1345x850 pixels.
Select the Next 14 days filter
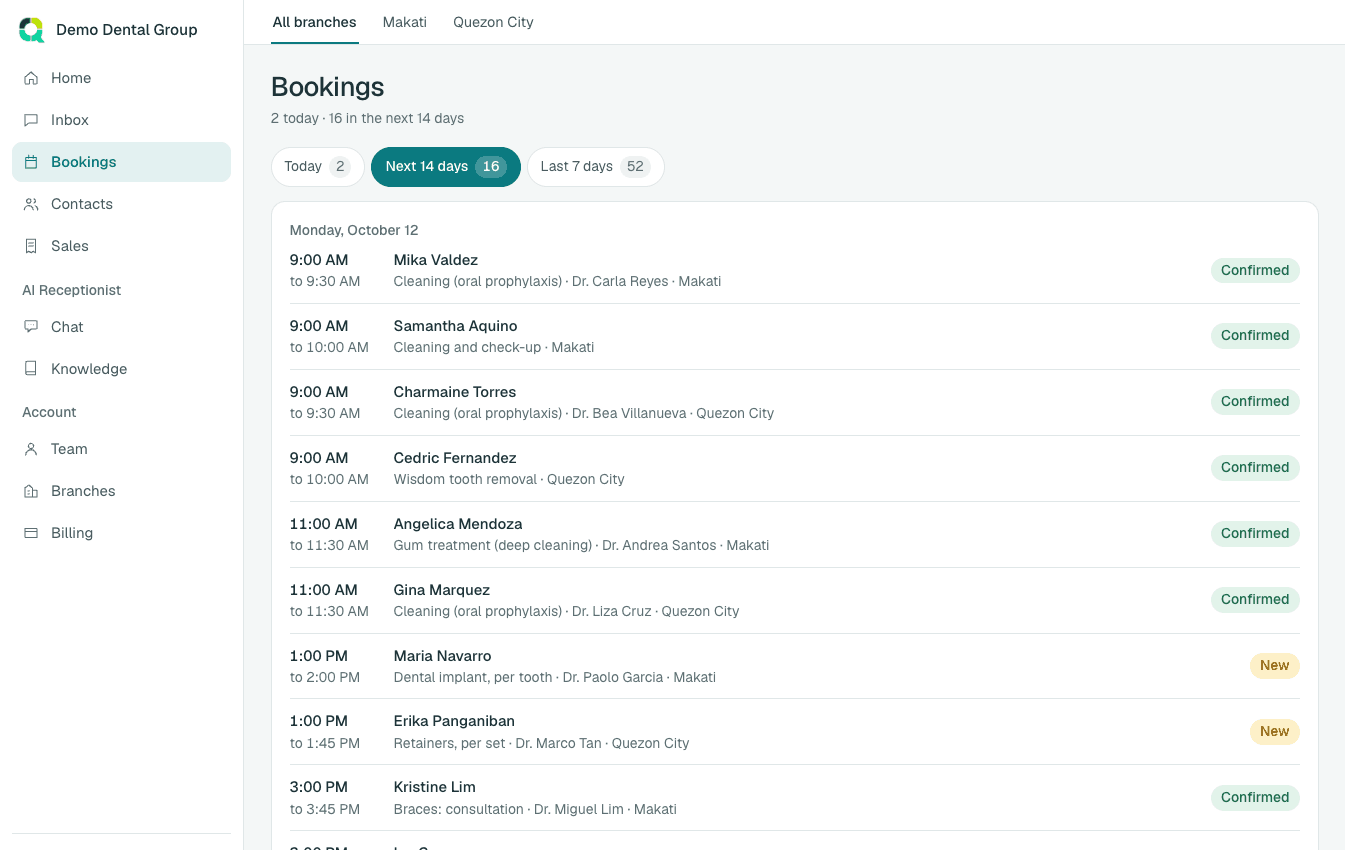pyautogui.click(x=445, y=167)
